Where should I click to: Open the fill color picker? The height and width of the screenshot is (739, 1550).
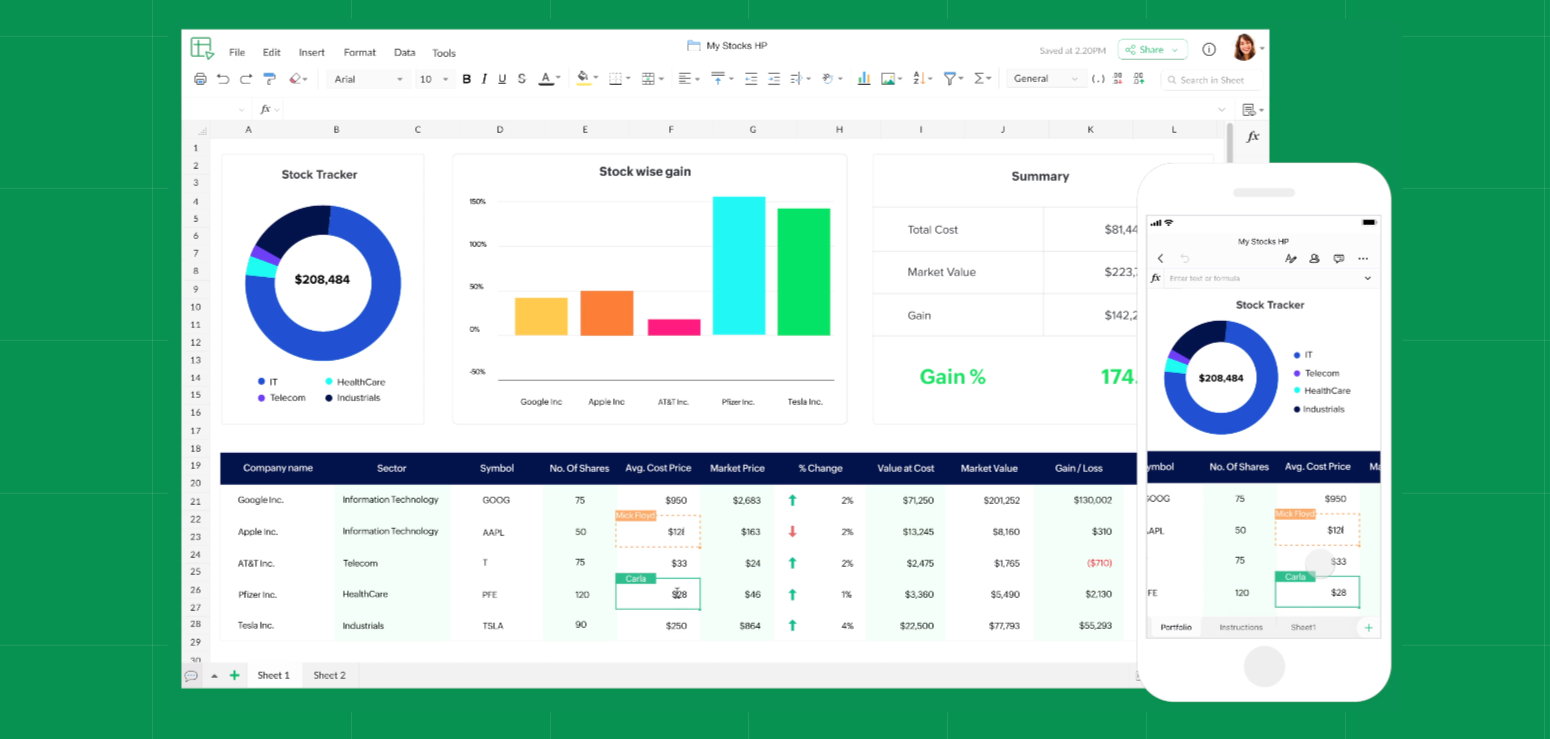click(586, 79)
